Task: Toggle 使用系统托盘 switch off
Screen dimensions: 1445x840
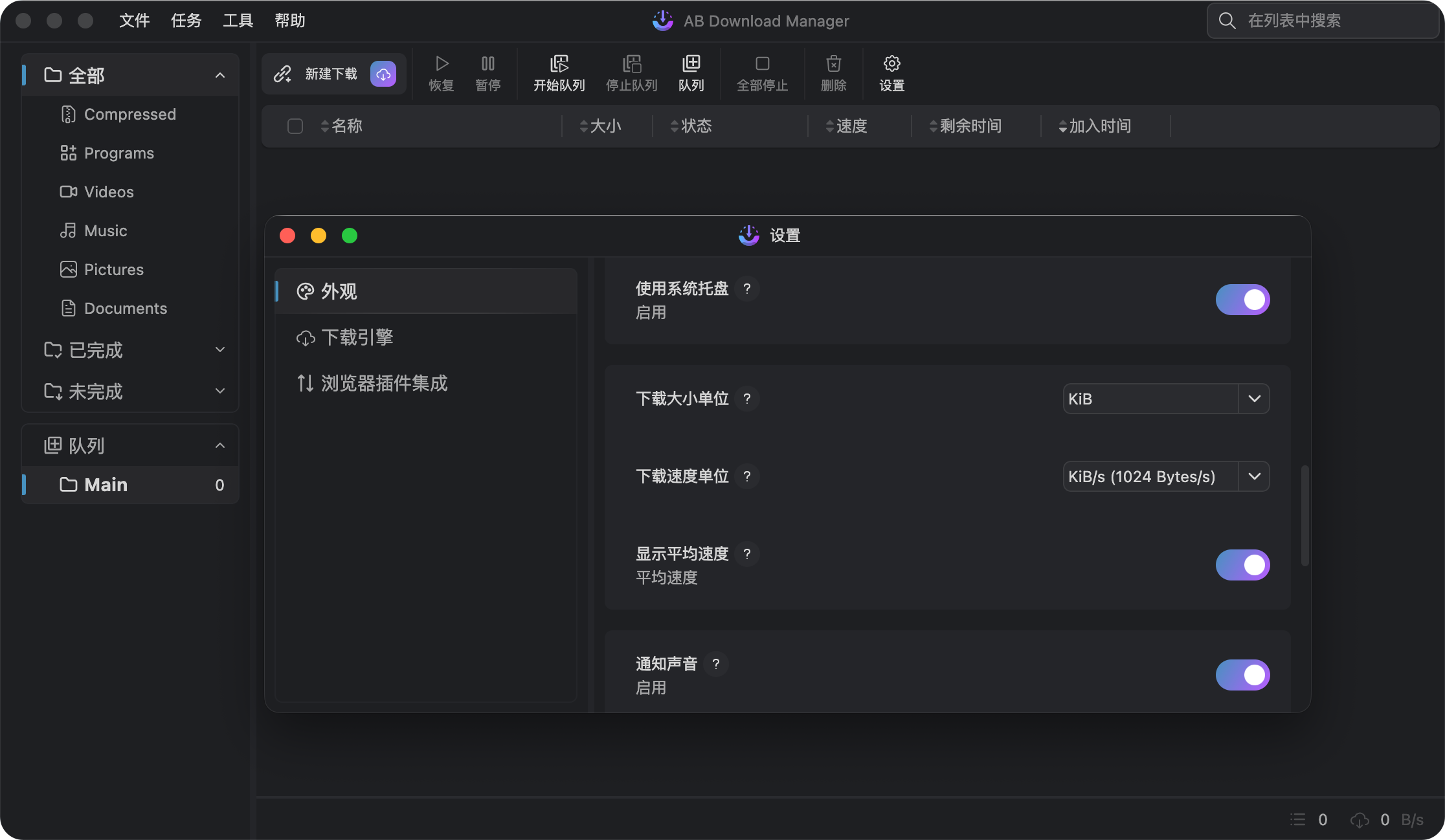Action: point(1242,300)
